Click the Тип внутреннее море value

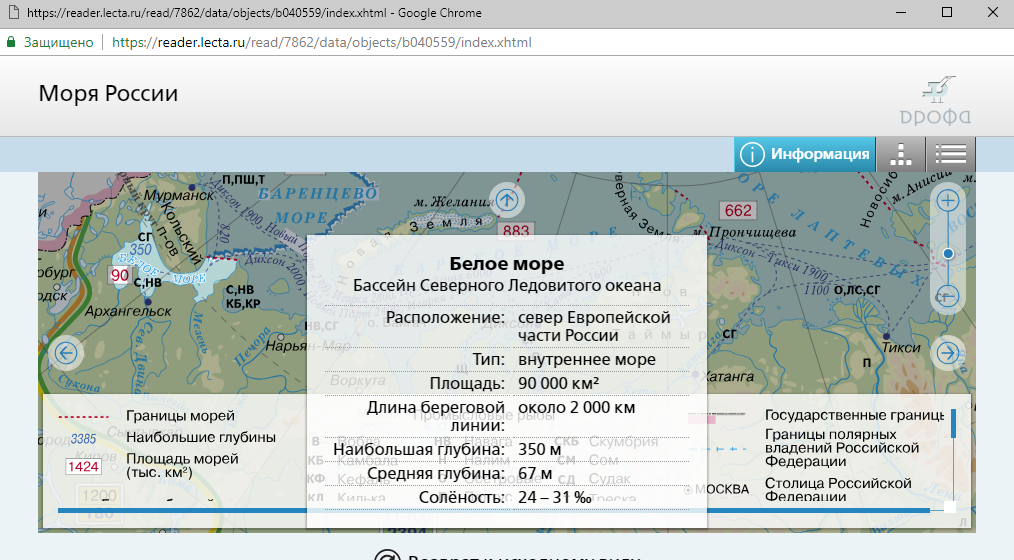[x=587, y=360]
